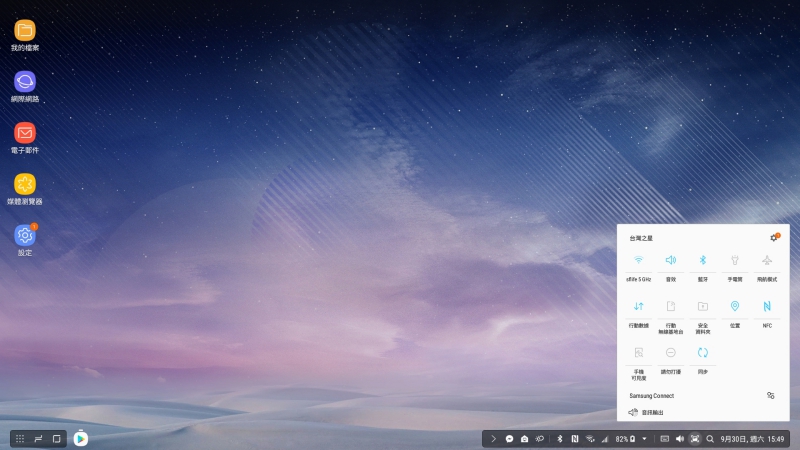800x450 pixels.
Task: Open the audio output speaker option
Action: coord(646,412)
